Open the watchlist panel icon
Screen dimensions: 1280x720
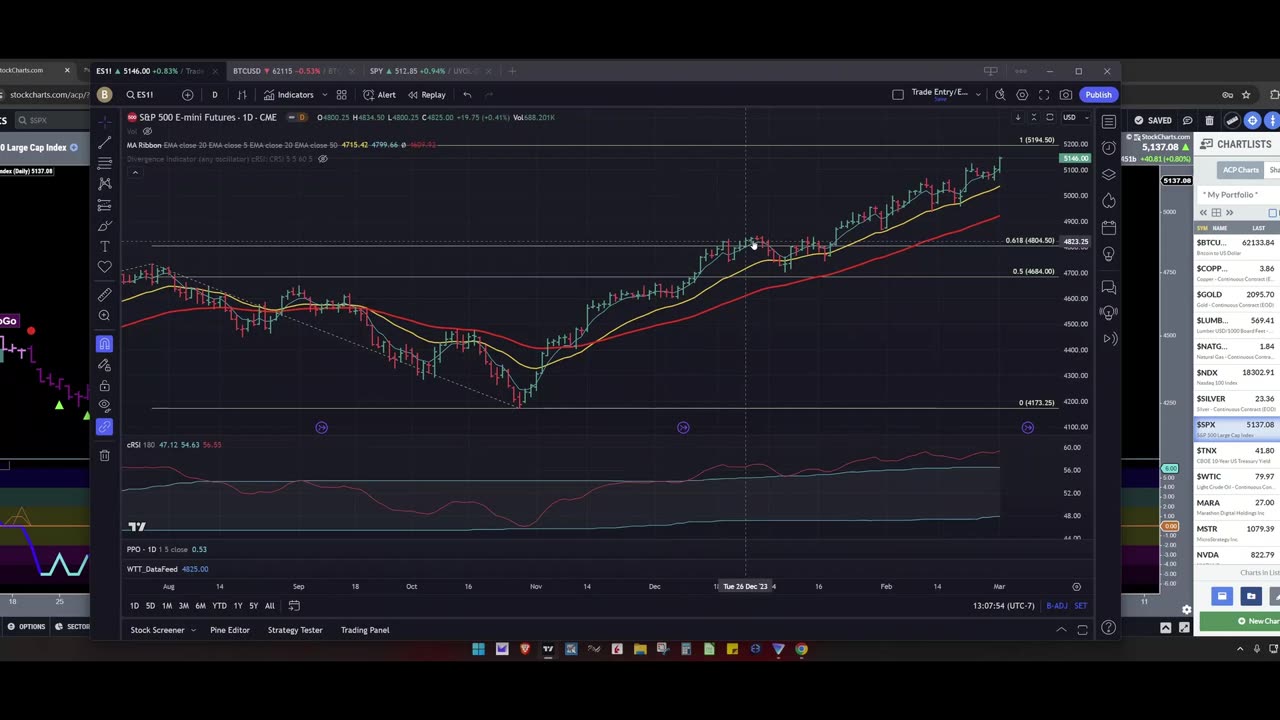pos(1108,121)
